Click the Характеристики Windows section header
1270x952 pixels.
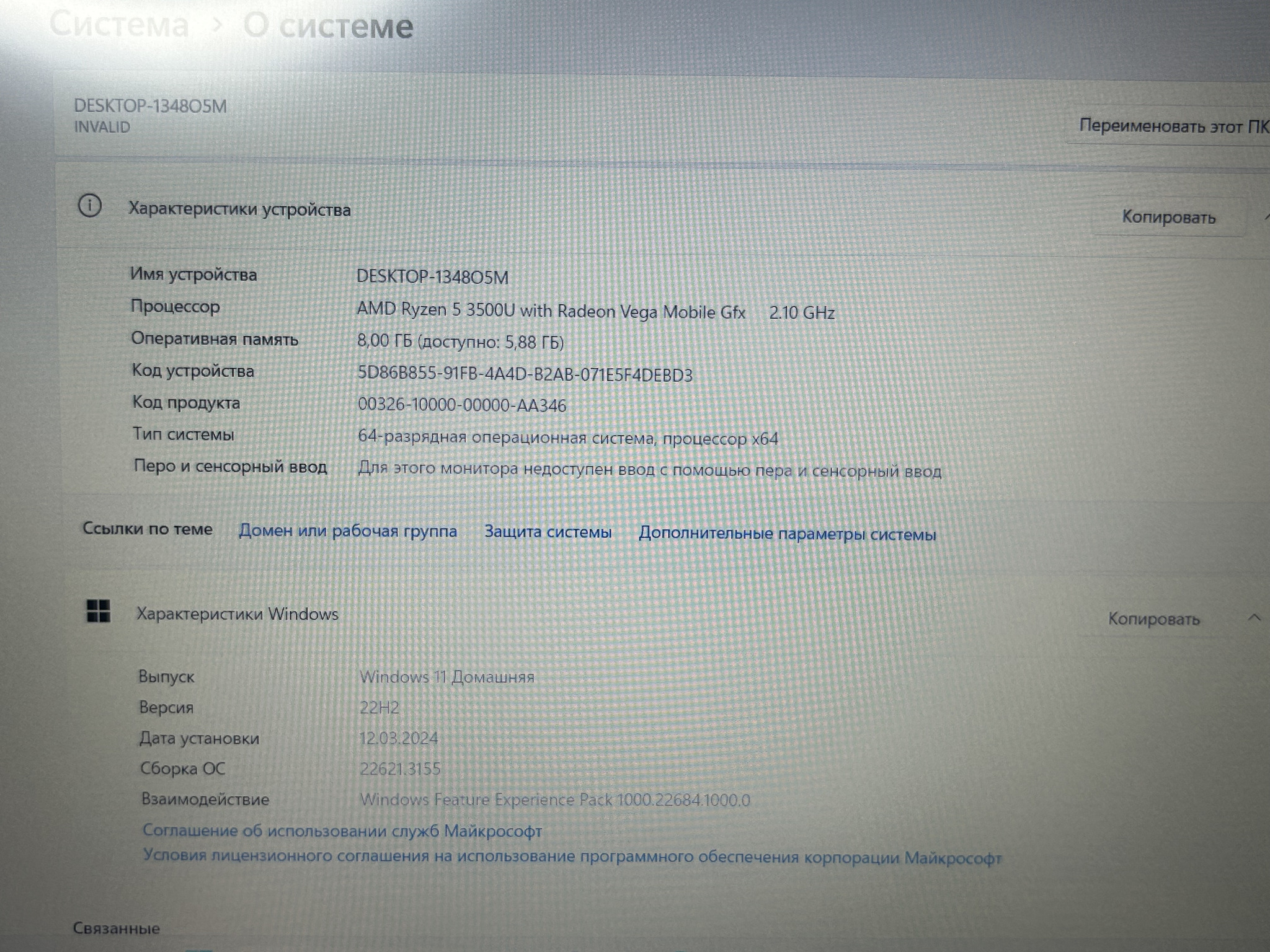tap(237, 614)
